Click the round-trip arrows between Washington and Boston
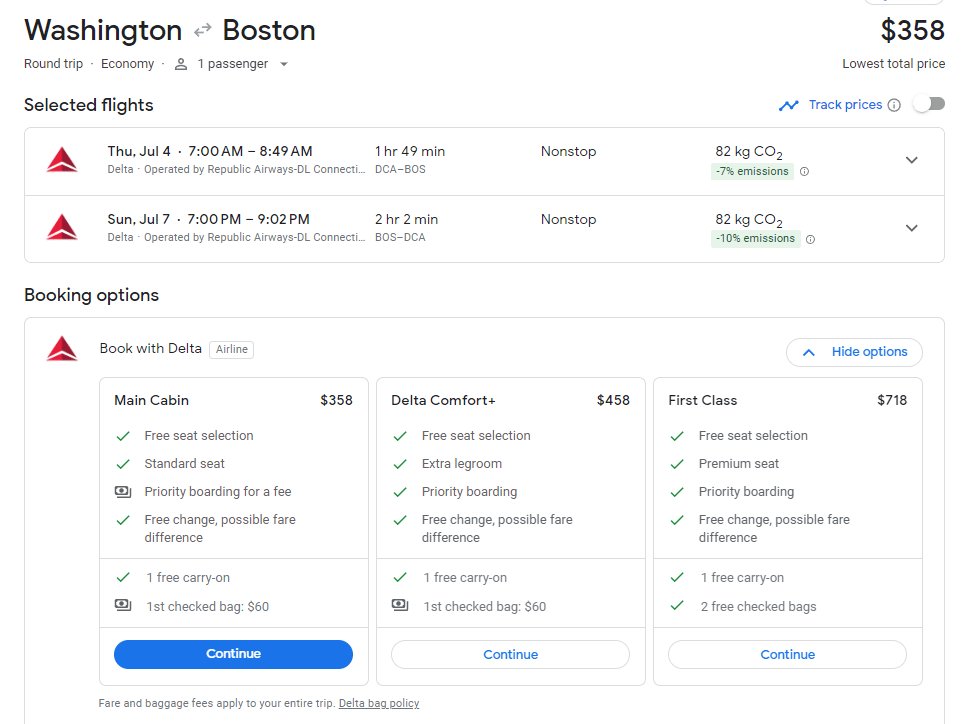This screenshot has height=724, width=979. (x=202, y=31)
